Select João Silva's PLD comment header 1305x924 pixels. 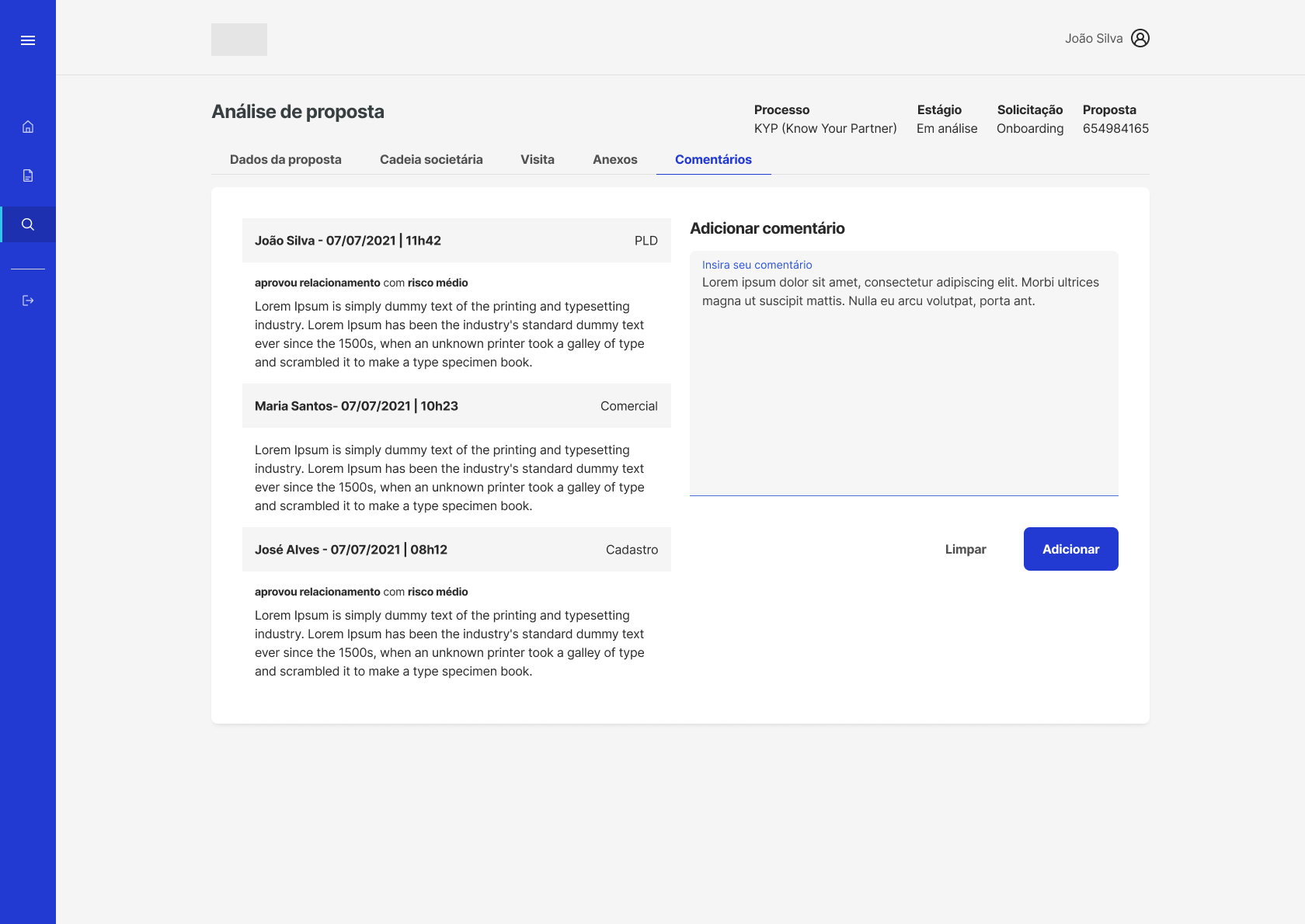(456, 241)
